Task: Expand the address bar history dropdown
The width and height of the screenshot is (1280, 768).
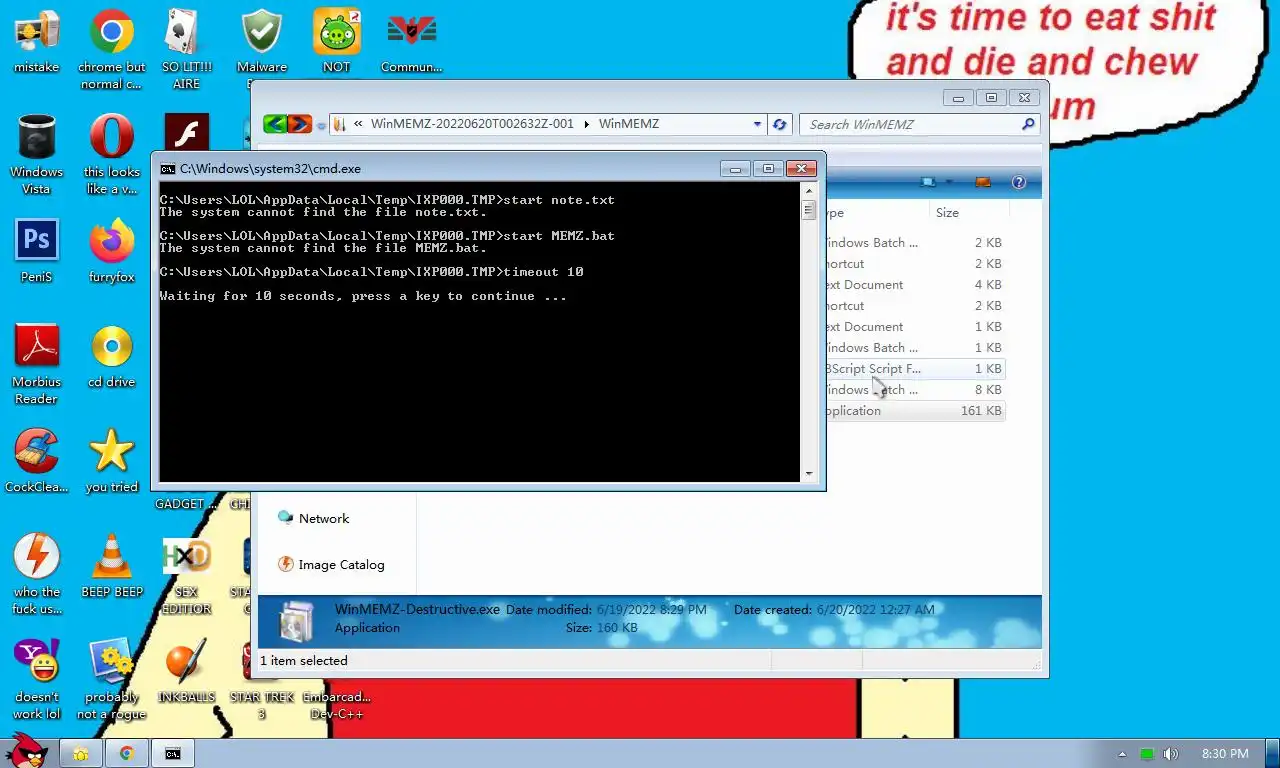Action: (757, 124)
